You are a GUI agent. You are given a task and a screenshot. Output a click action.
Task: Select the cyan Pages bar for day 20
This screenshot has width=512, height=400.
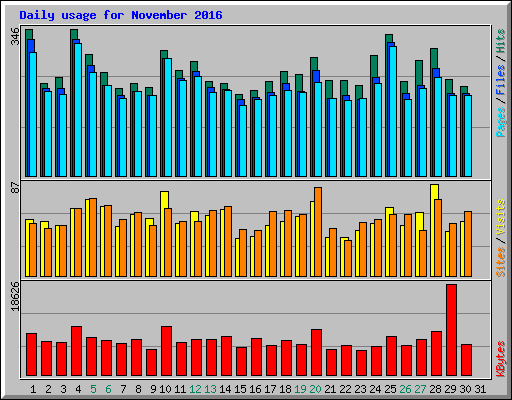pyautogui.click(x=318, y=129)
